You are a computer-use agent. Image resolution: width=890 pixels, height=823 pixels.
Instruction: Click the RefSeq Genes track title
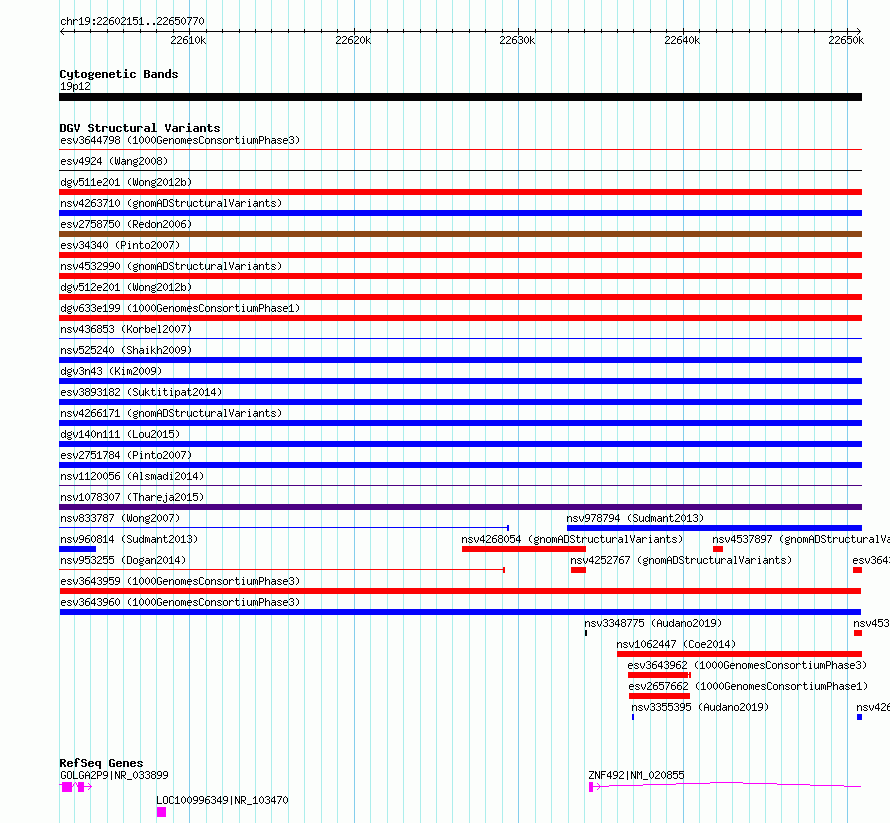pos(101,763)
